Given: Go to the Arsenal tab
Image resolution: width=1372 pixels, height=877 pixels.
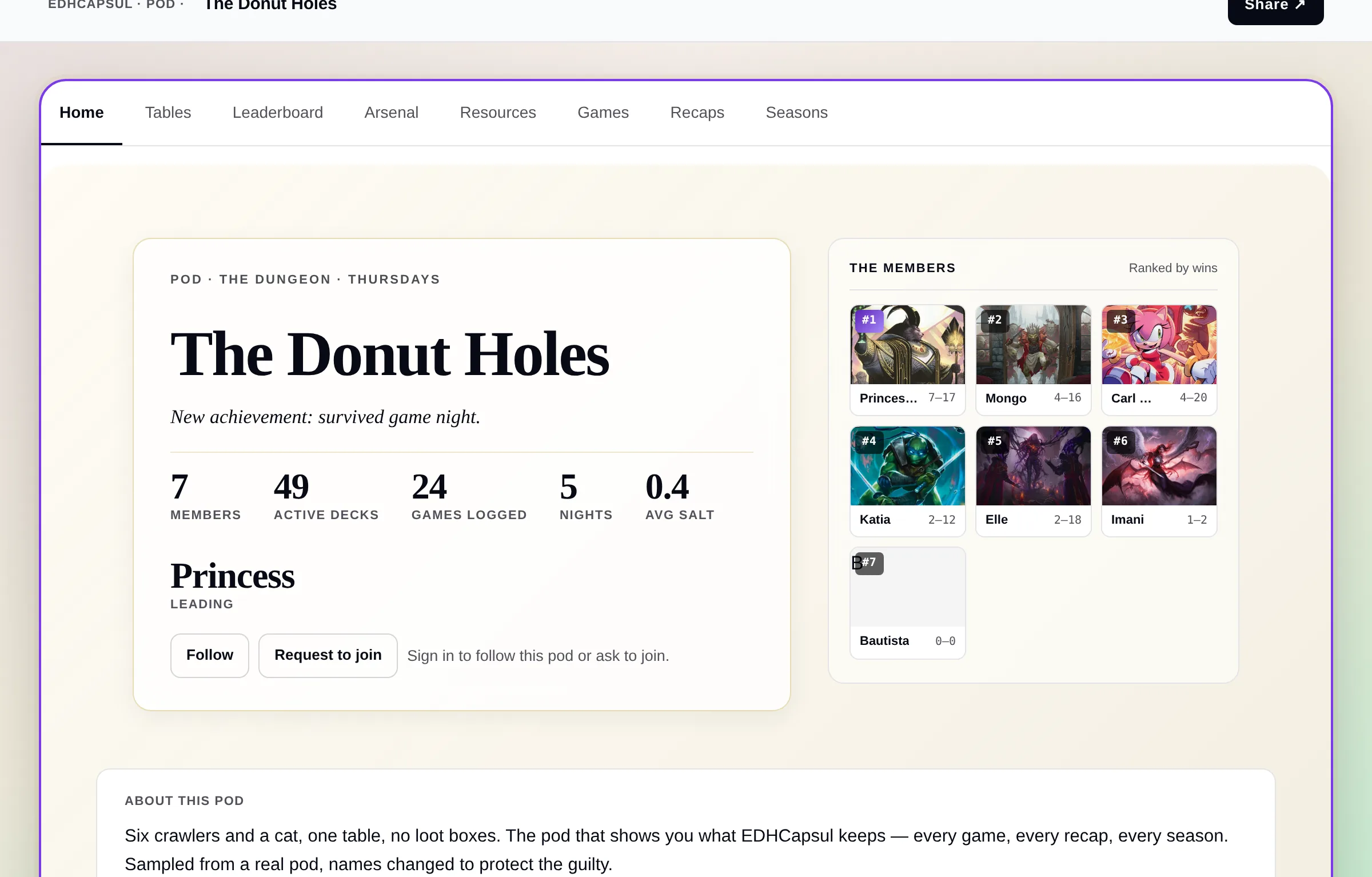Looking at the screenshot, I should 392,113.
